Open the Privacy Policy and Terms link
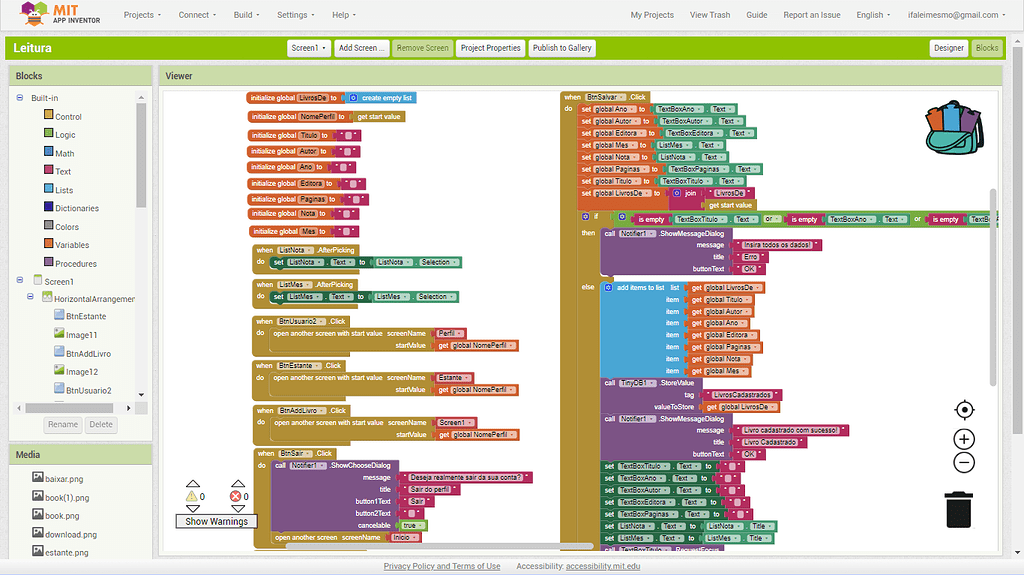Viewport: 1024px width, 575px height. pyautogui.click(x=441, y=566)
